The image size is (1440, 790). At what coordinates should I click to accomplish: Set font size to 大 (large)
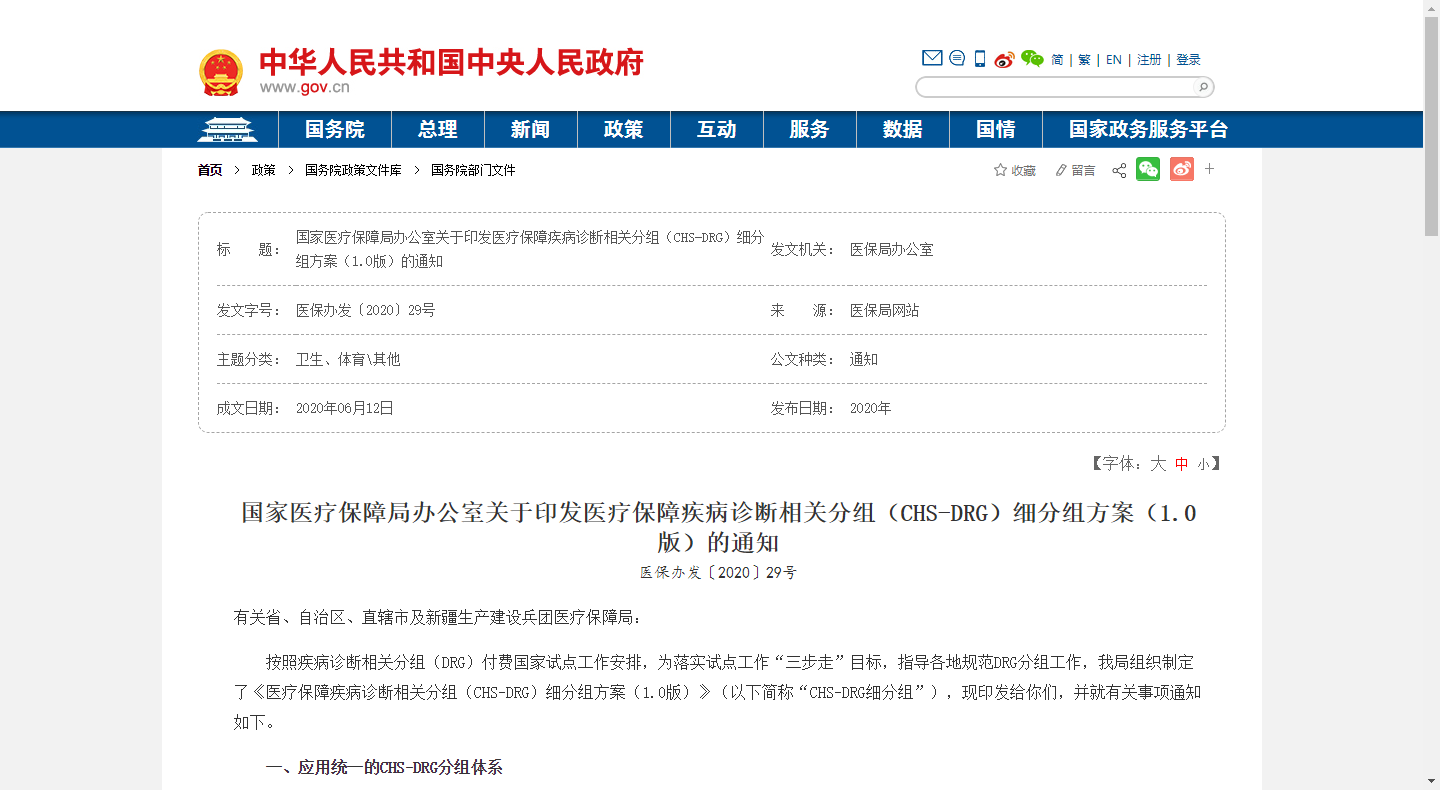click(x=1158, y=464)
